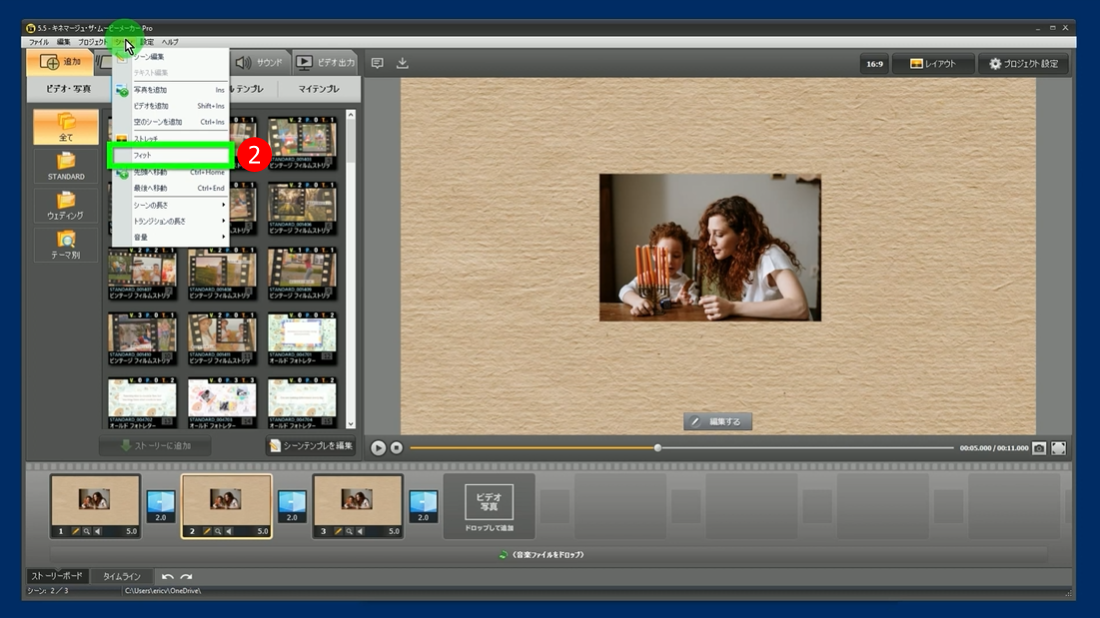
Task: Enter fullscreen preview mode
Action: pos(1058,448)
